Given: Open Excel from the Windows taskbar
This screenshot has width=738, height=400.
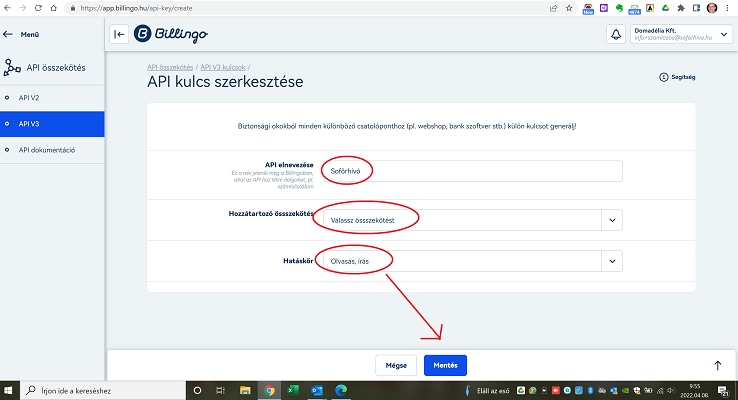Looking at the screenshot, I should [294, 390].
